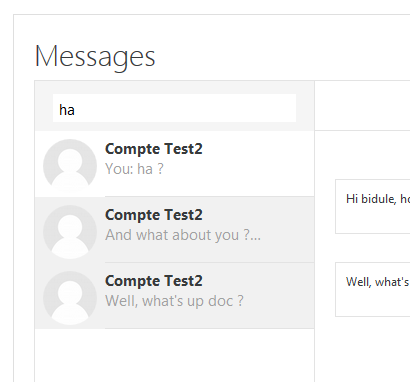Click the gray padding left of the search box
Screen dimensions: 410x382
point(44,108)
